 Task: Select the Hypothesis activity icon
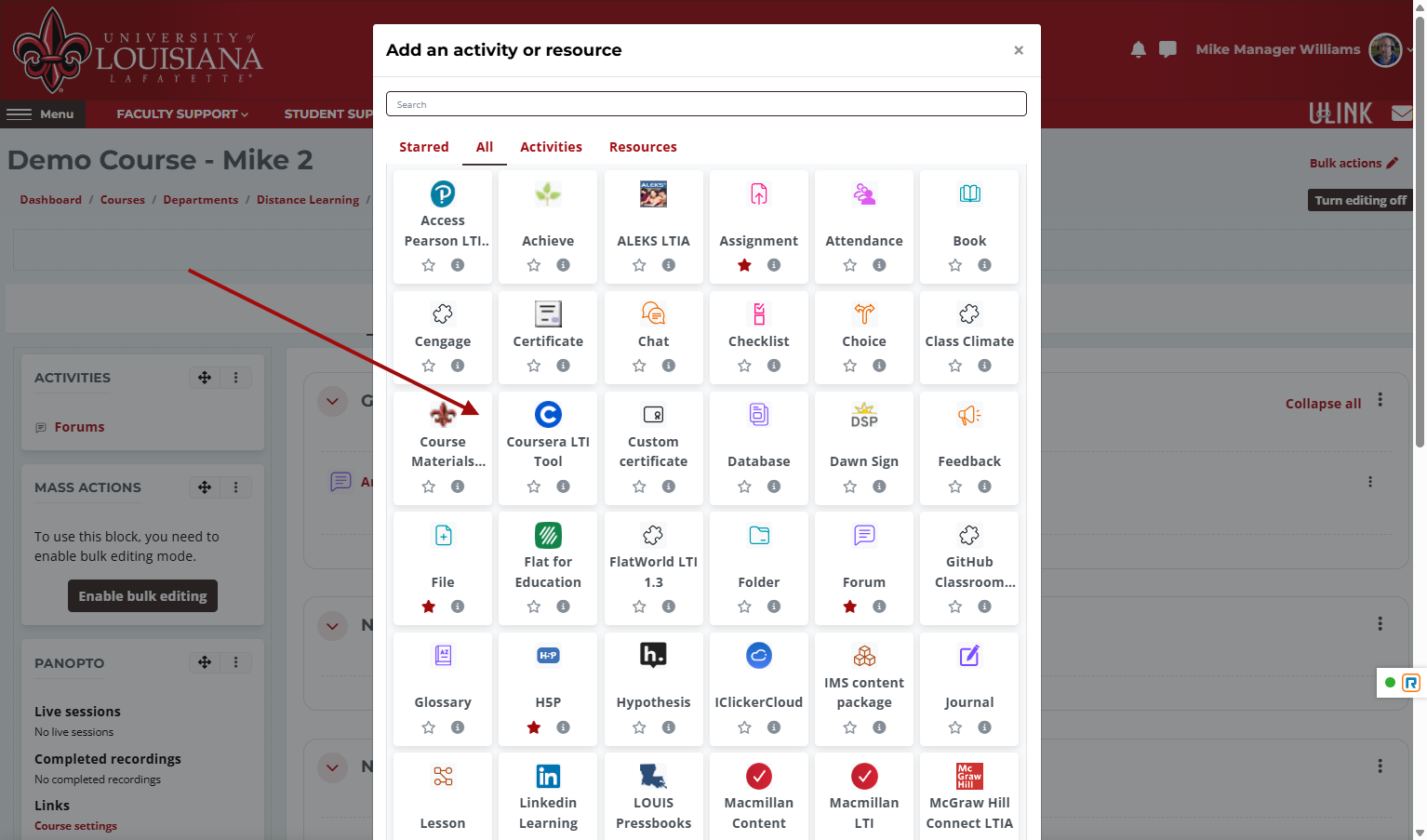[653, 655]
